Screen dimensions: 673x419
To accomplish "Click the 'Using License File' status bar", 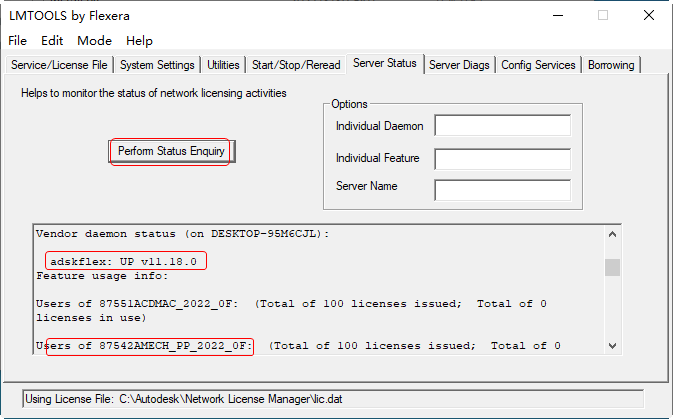I will (333, 399).
